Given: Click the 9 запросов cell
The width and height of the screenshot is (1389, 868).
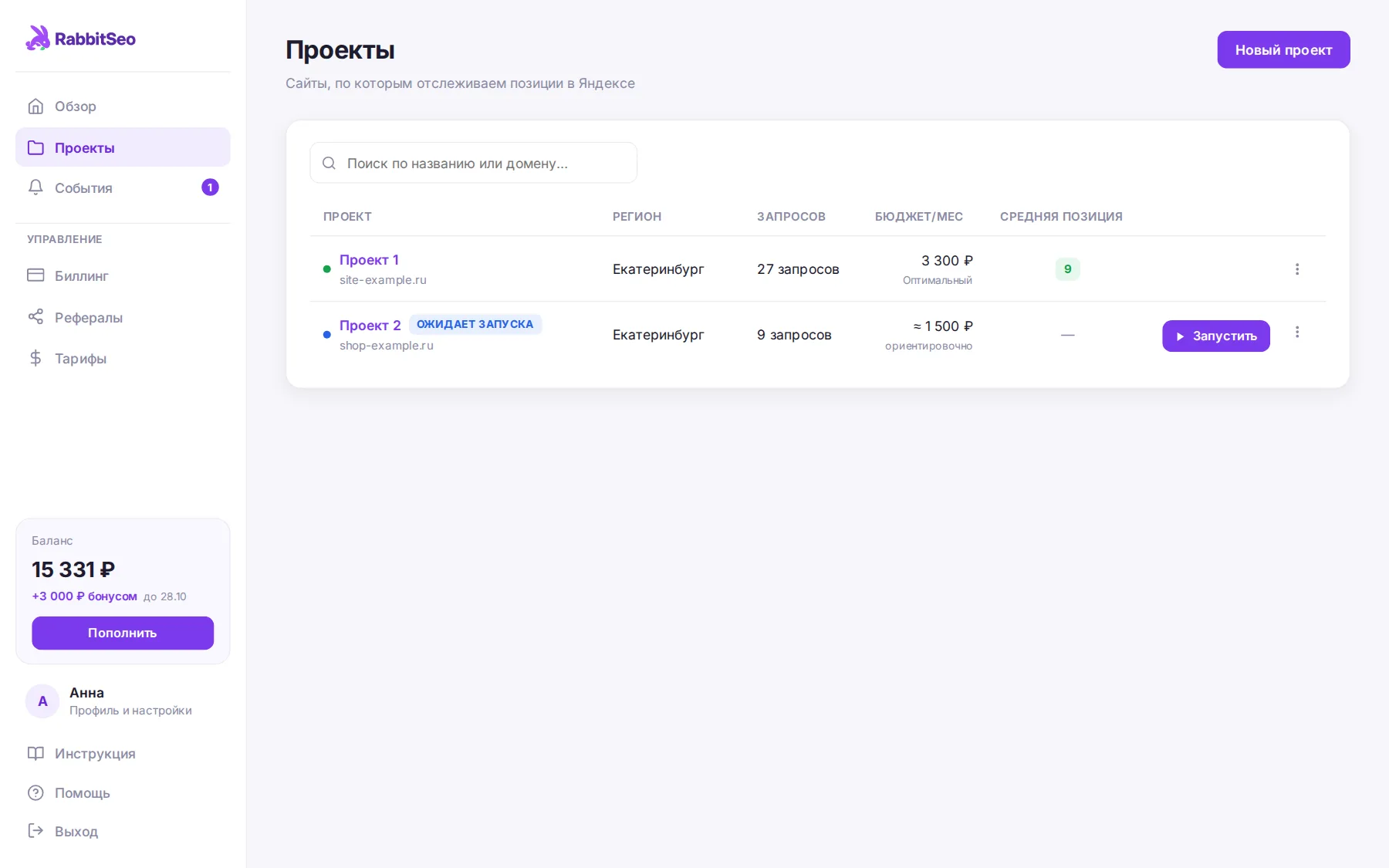Looking at the screenshot, I should coord(794,335).
